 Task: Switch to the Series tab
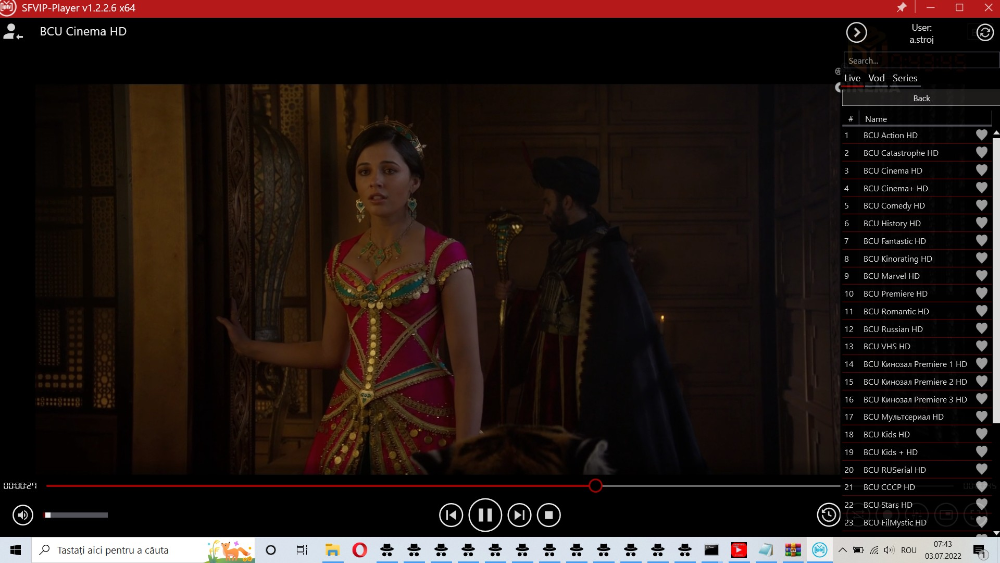click(x=904, y=78)
